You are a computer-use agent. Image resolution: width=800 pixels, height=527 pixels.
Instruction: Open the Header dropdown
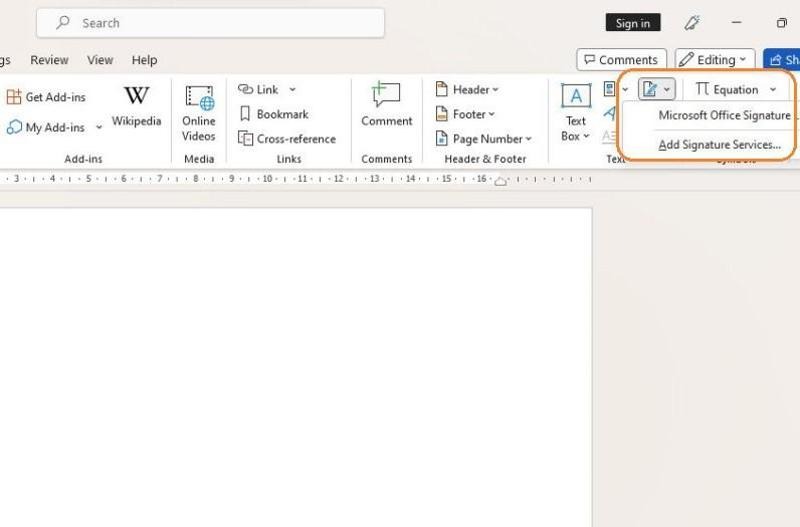click(x=467, y=90)
